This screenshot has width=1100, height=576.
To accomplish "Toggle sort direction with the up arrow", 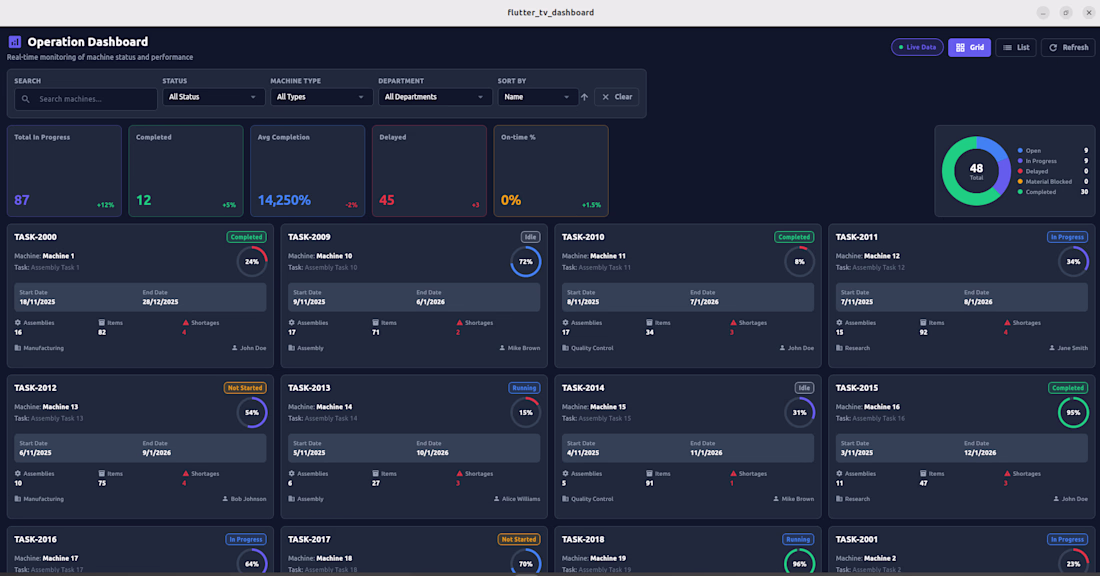I will point(584,97).
